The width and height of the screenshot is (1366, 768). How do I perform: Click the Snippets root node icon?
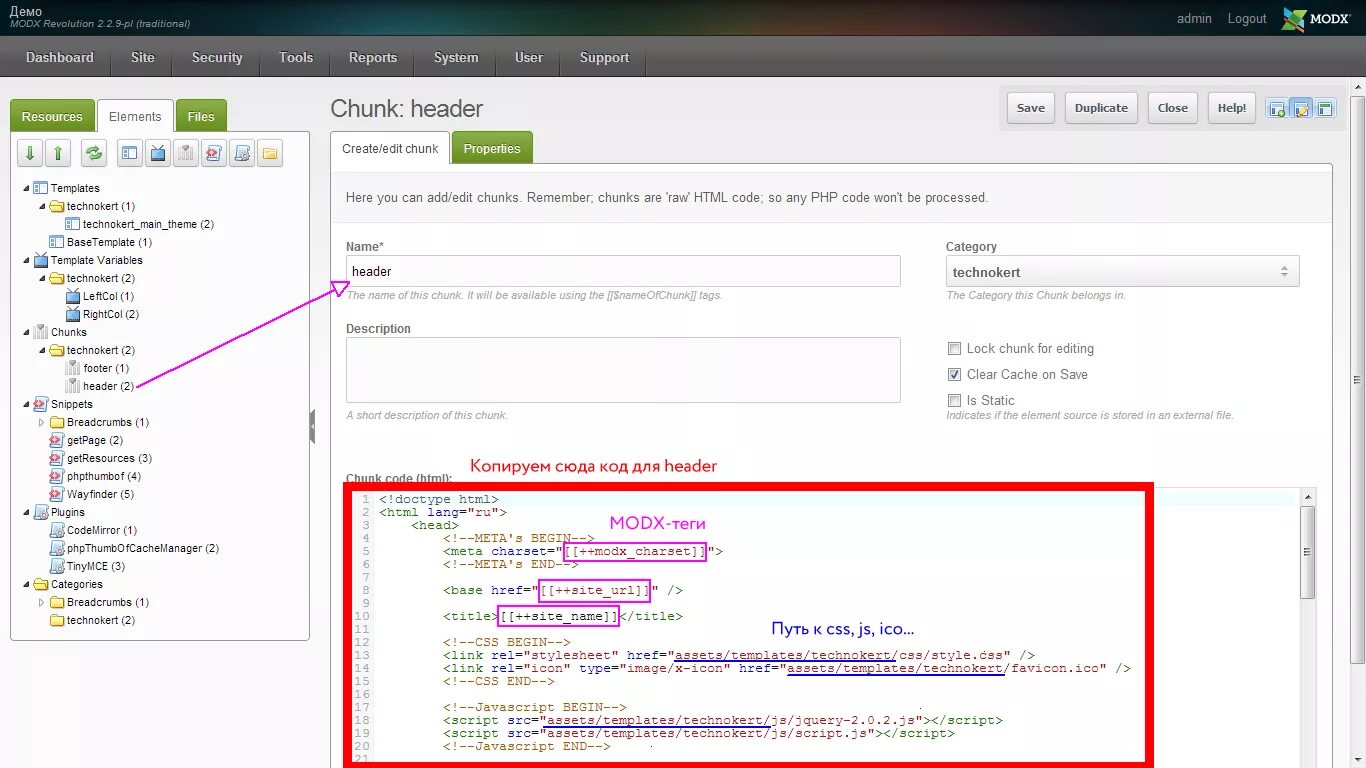point(40,404)
